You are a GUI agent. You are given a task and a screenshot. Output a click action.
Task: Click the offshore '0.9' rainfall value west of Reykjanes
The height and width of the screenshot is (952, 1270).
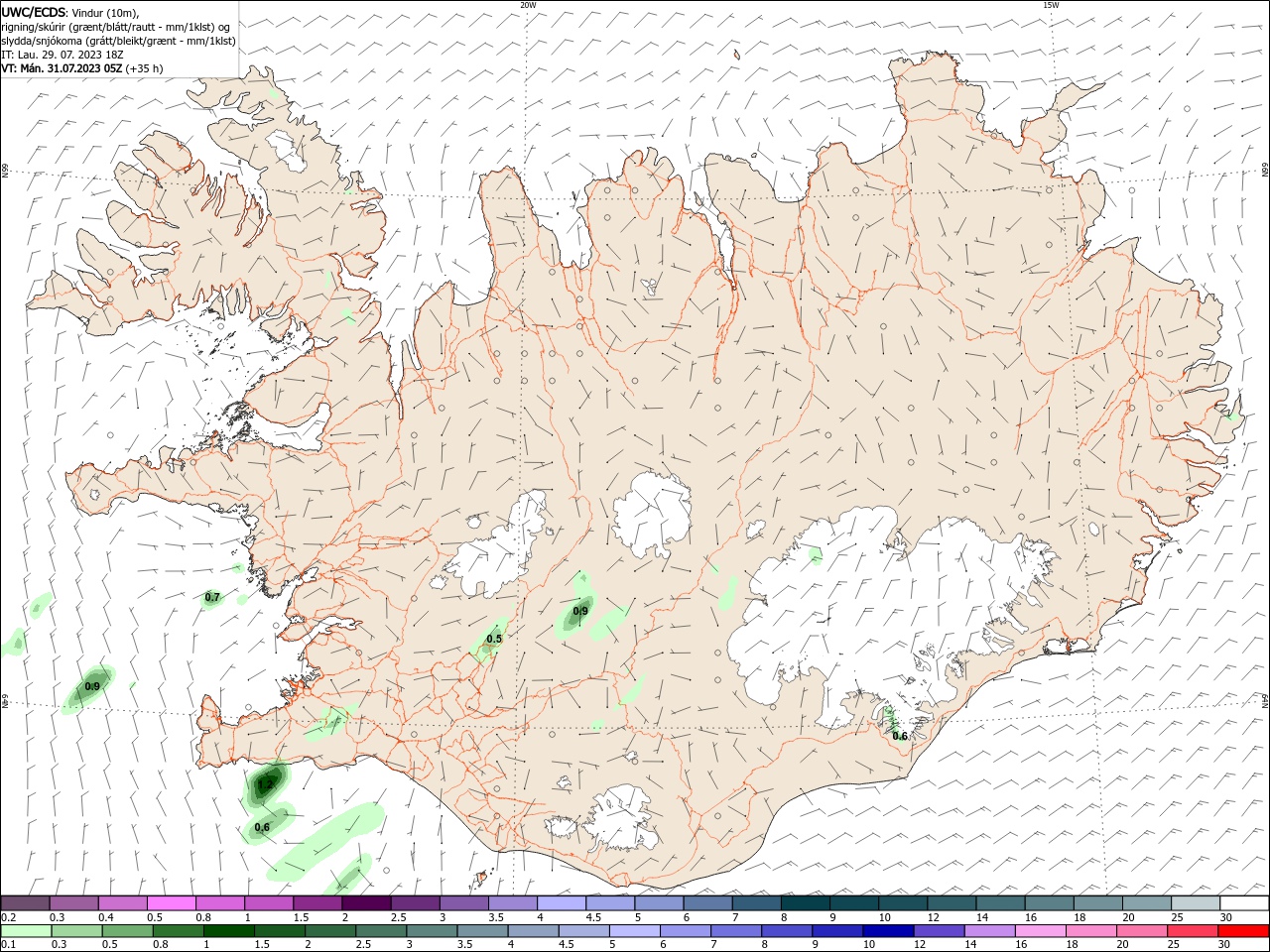[92, 686]
